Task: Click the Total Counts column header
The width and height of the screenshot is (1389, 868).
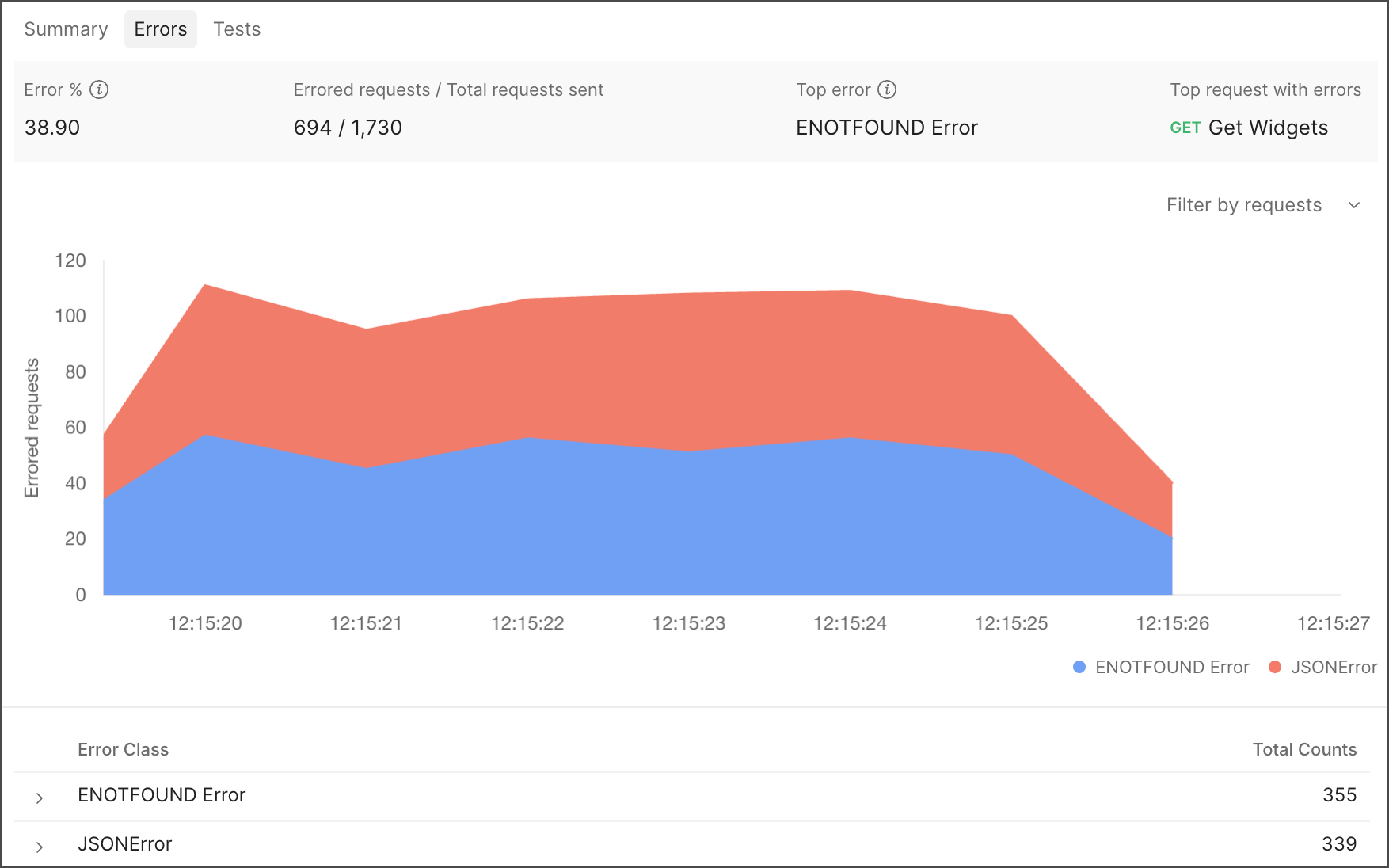Action: click(x=1304, y=749)
